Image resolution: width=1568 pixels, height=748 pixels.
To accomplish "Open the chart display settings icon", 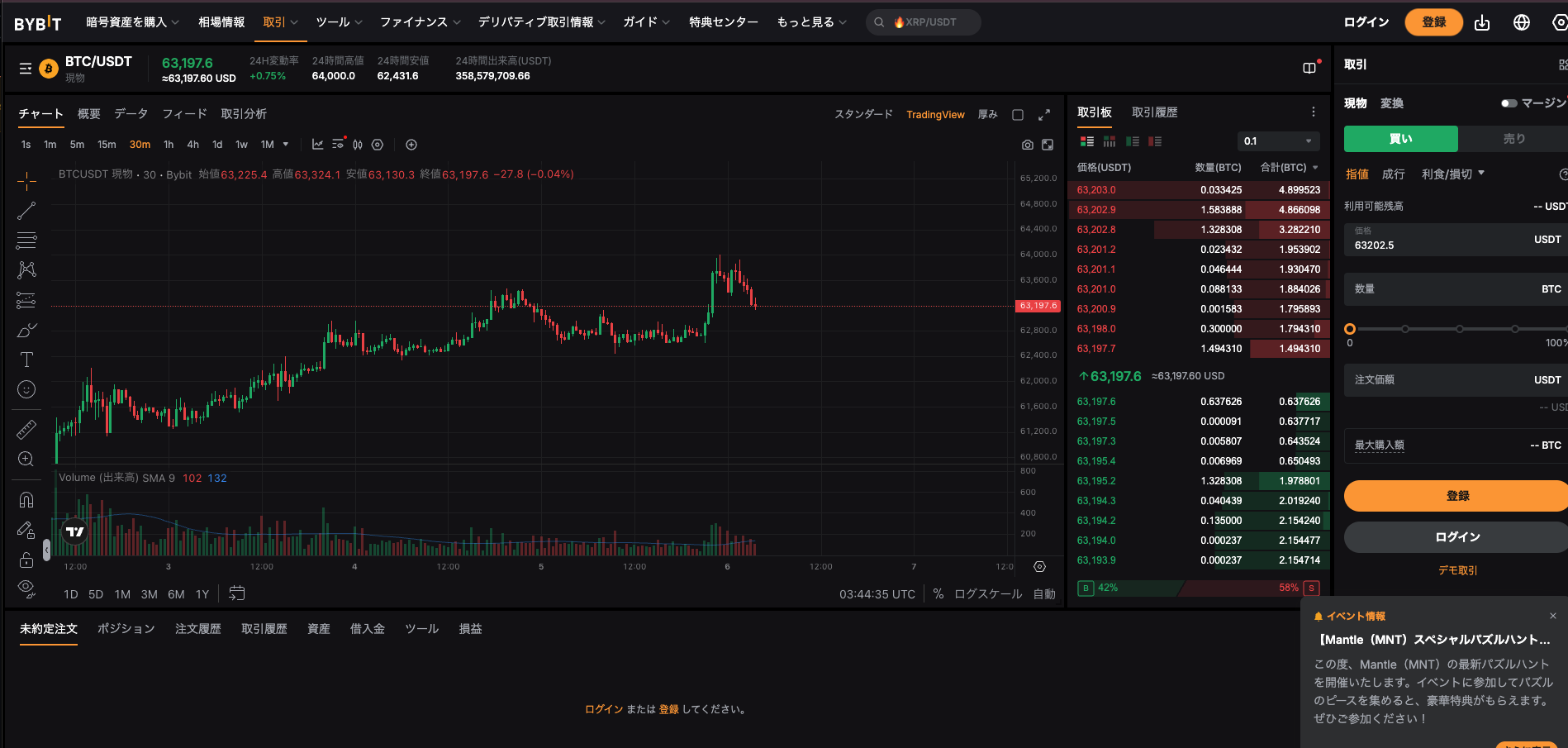I will (x=339, y=144).
